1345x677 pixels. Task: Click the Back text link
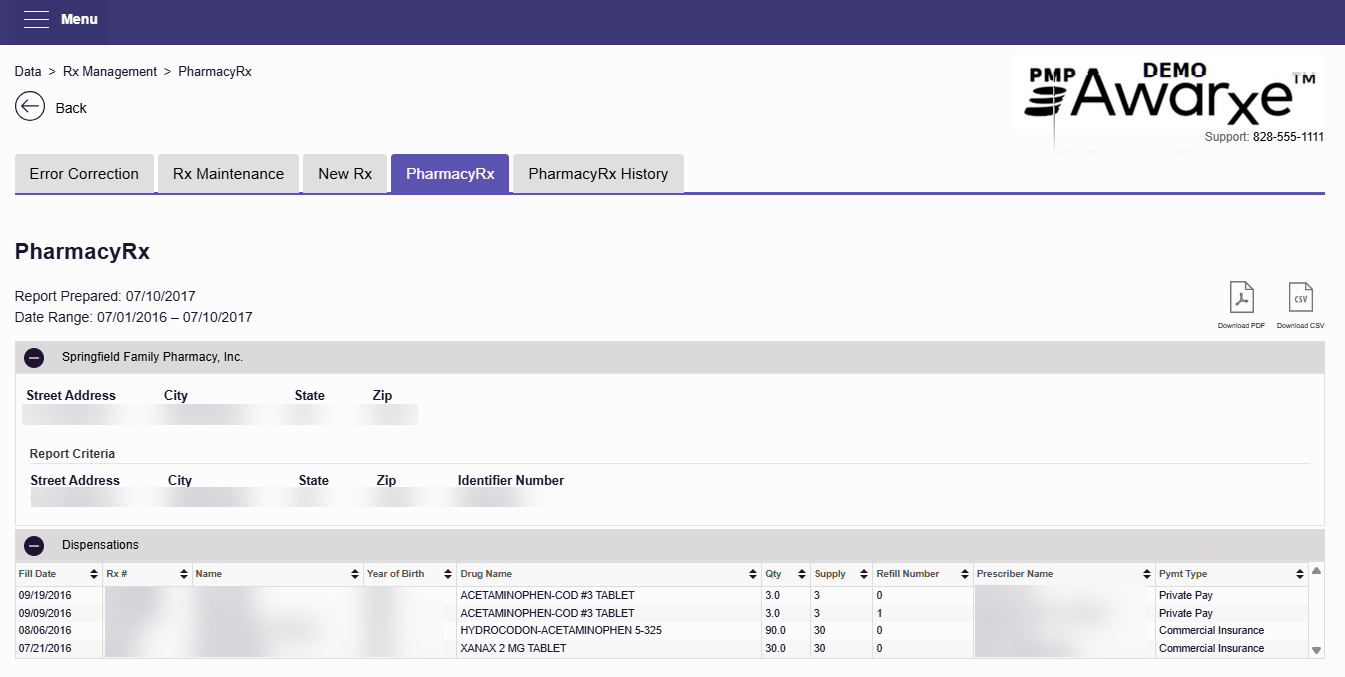tap(71, 108)
